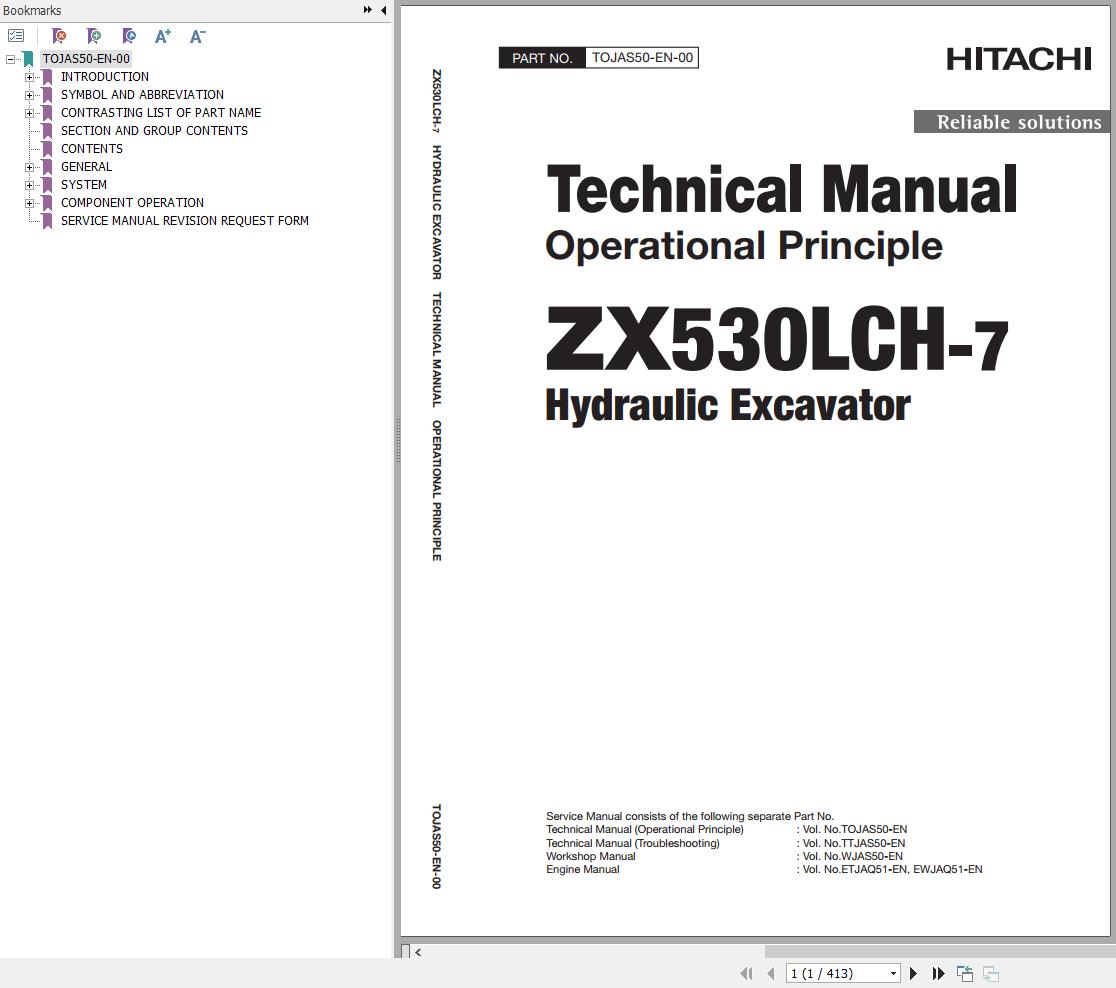Screen dimensions: 1116x988
Task: Click the horizontal scrollbar under the page
Action: [x=939, y=952]
